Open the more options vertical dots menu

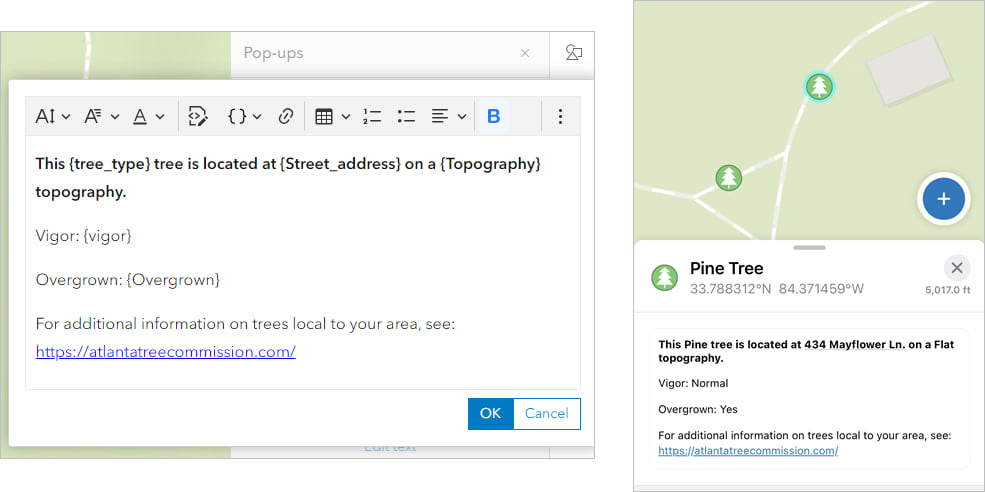[560, 116]
